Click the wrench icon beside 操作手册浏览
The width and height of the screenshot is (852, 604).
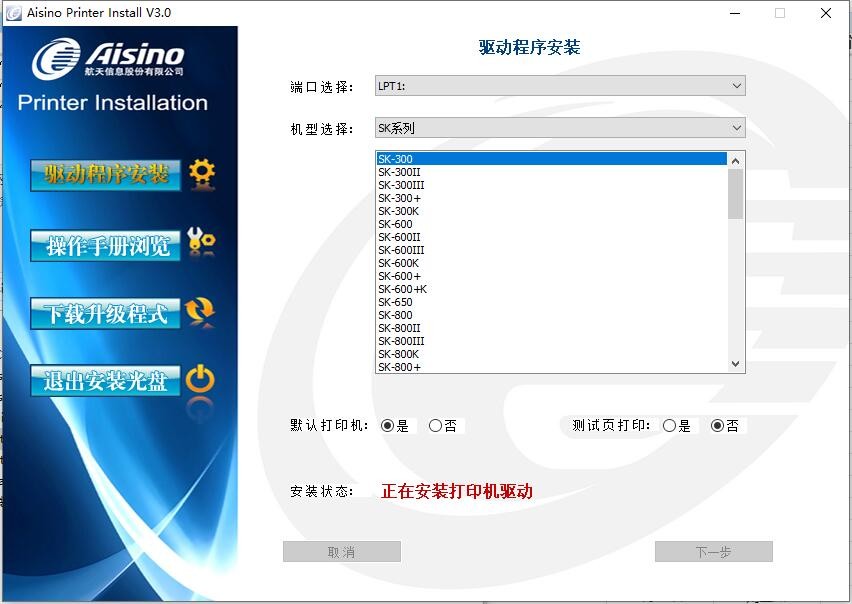[x=199, y=240]
